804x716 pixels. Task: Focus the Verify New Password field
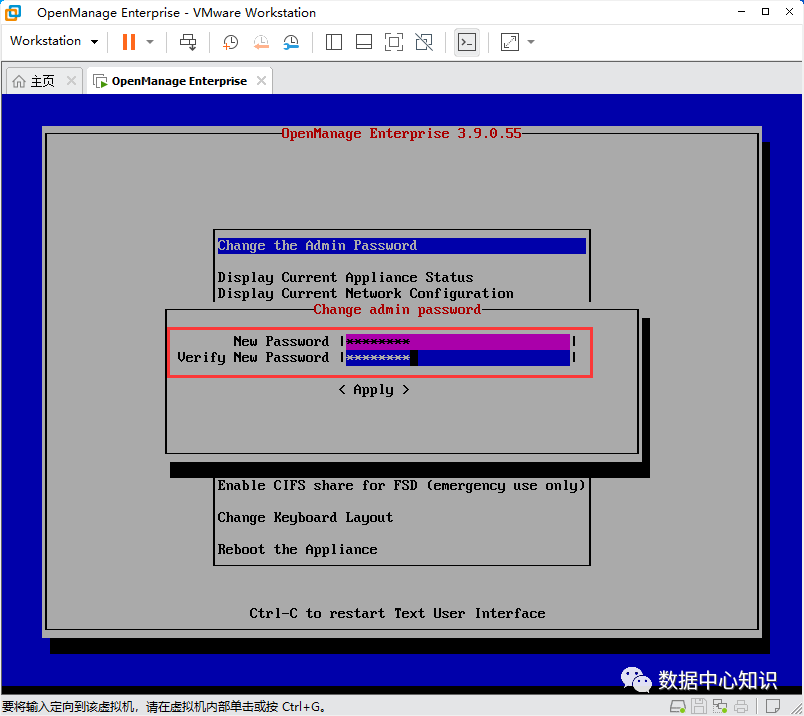(457, 358)
